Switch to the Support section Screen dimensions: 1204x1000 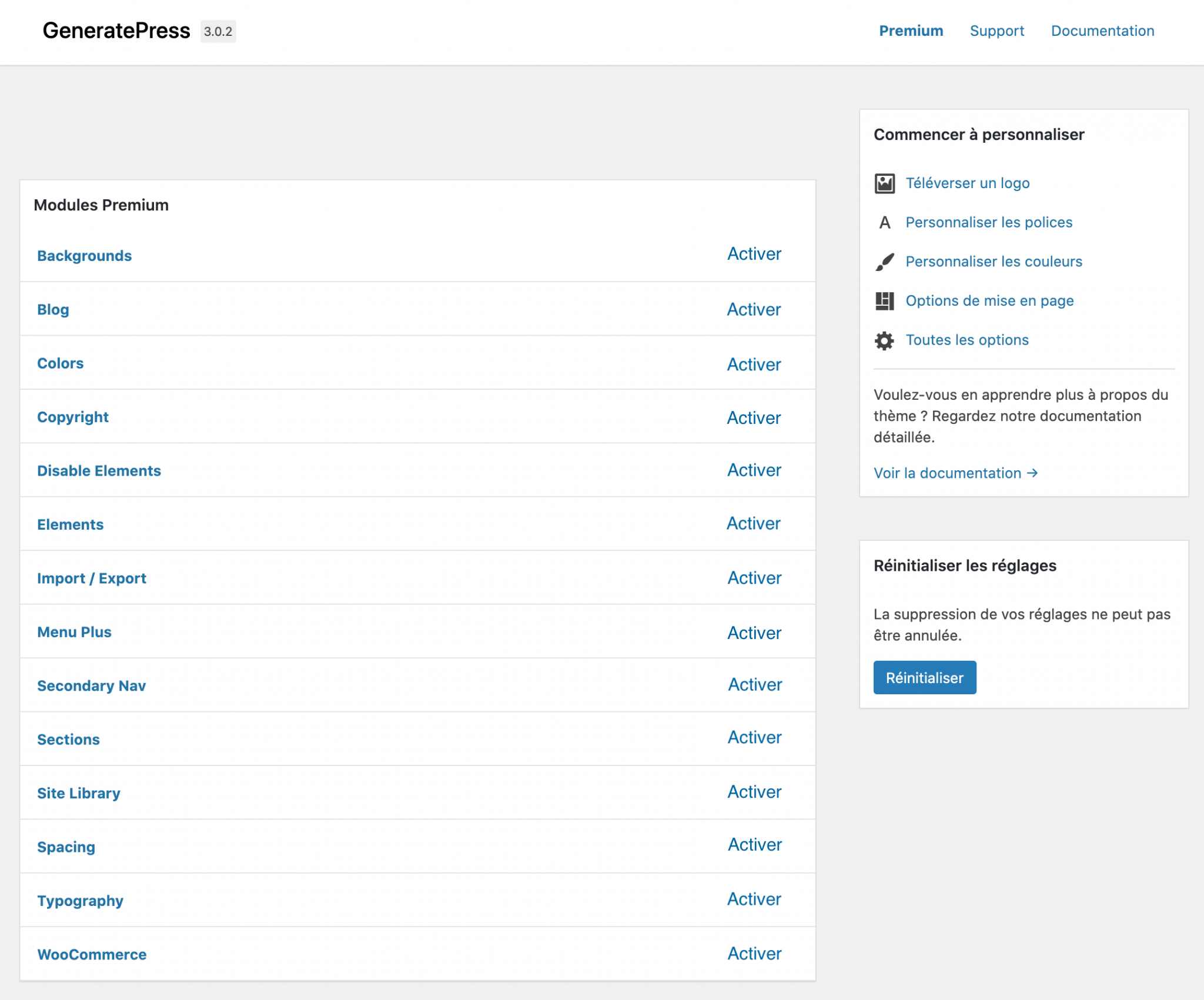click(x=996, y=31)
